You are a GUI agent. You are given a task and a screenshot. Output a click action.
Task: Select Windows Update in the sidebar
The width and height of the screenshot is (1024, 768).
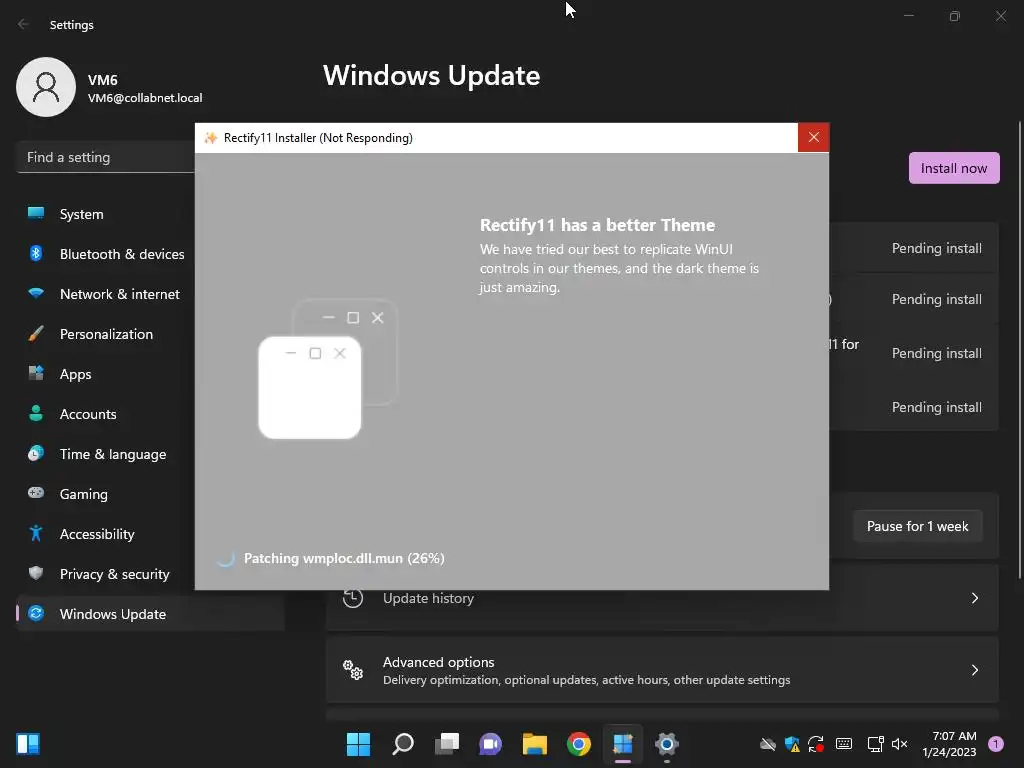click(x=150, y=614)
